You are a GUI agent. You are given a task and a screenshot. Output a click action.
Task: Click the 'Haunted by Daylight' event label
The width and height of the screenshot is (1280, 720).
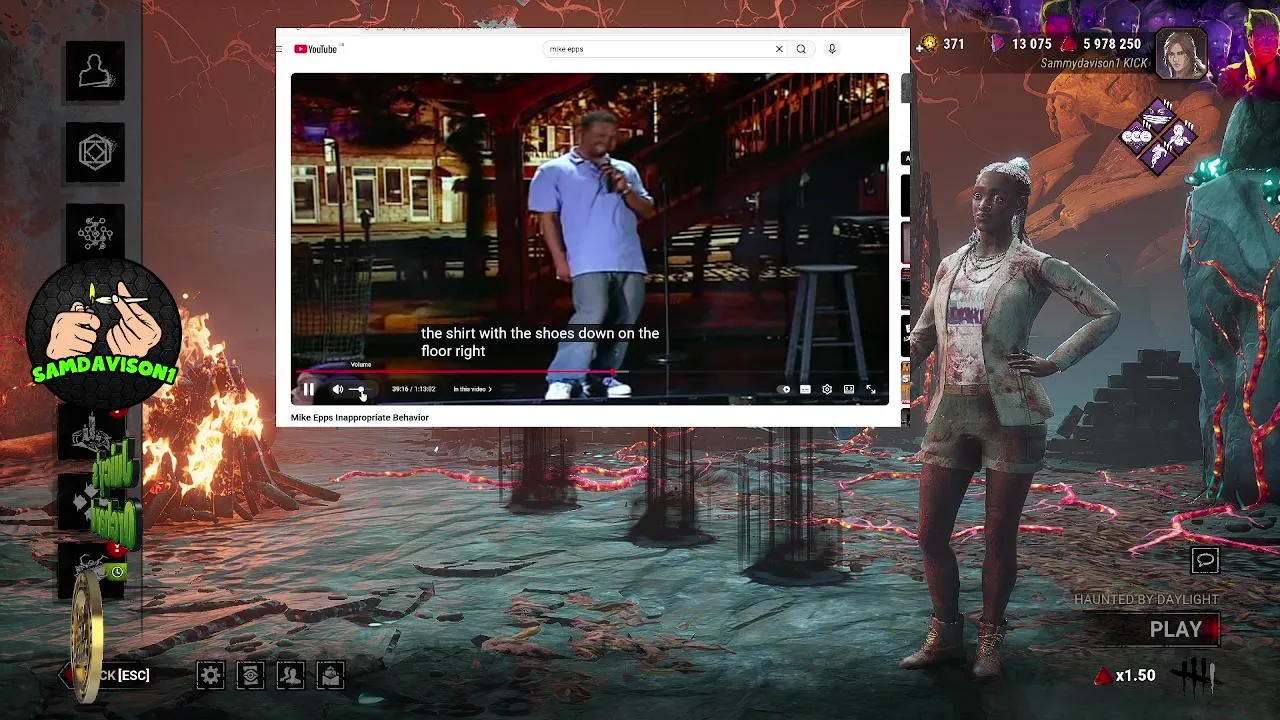(1146, 599)
